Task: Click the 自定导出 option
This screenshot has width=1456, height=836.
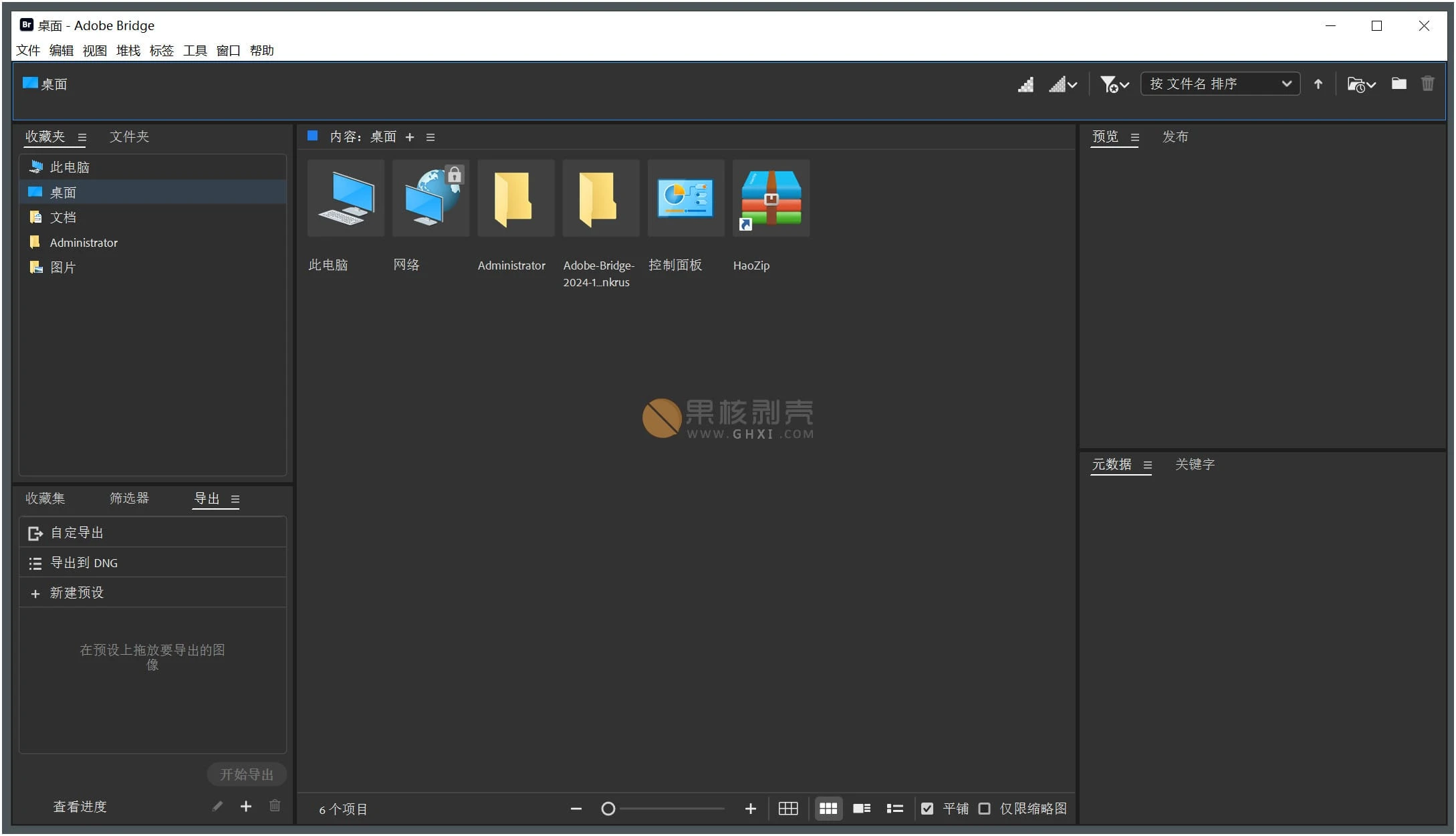Action: point(76,532)
